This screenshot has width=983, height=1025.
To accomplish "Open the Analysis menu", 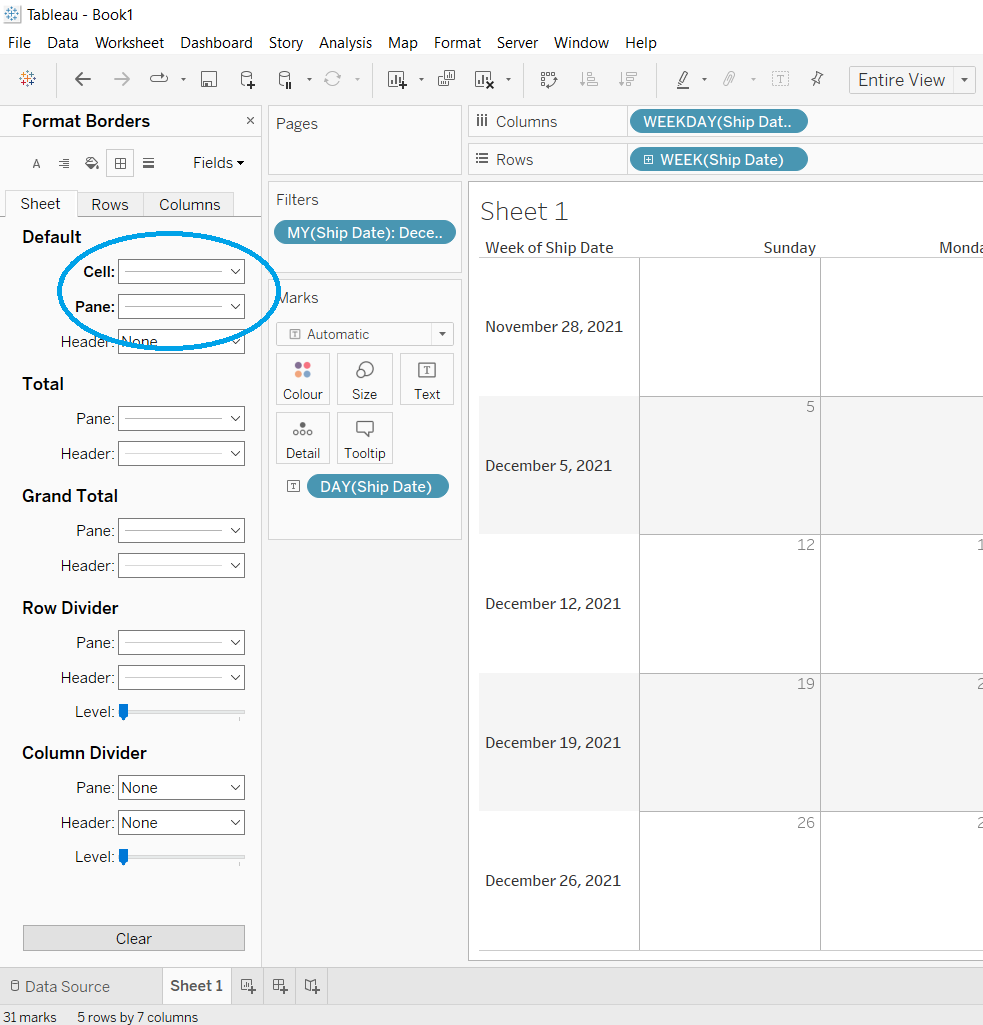I will pos(345,43).
